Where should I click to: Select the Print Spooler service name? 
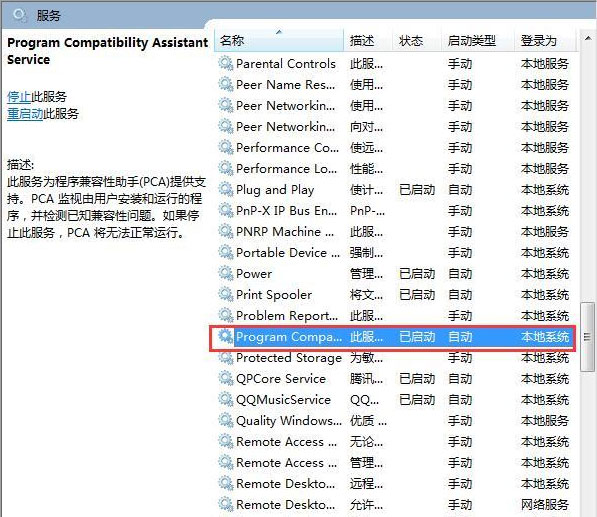[x=274, y=295]
